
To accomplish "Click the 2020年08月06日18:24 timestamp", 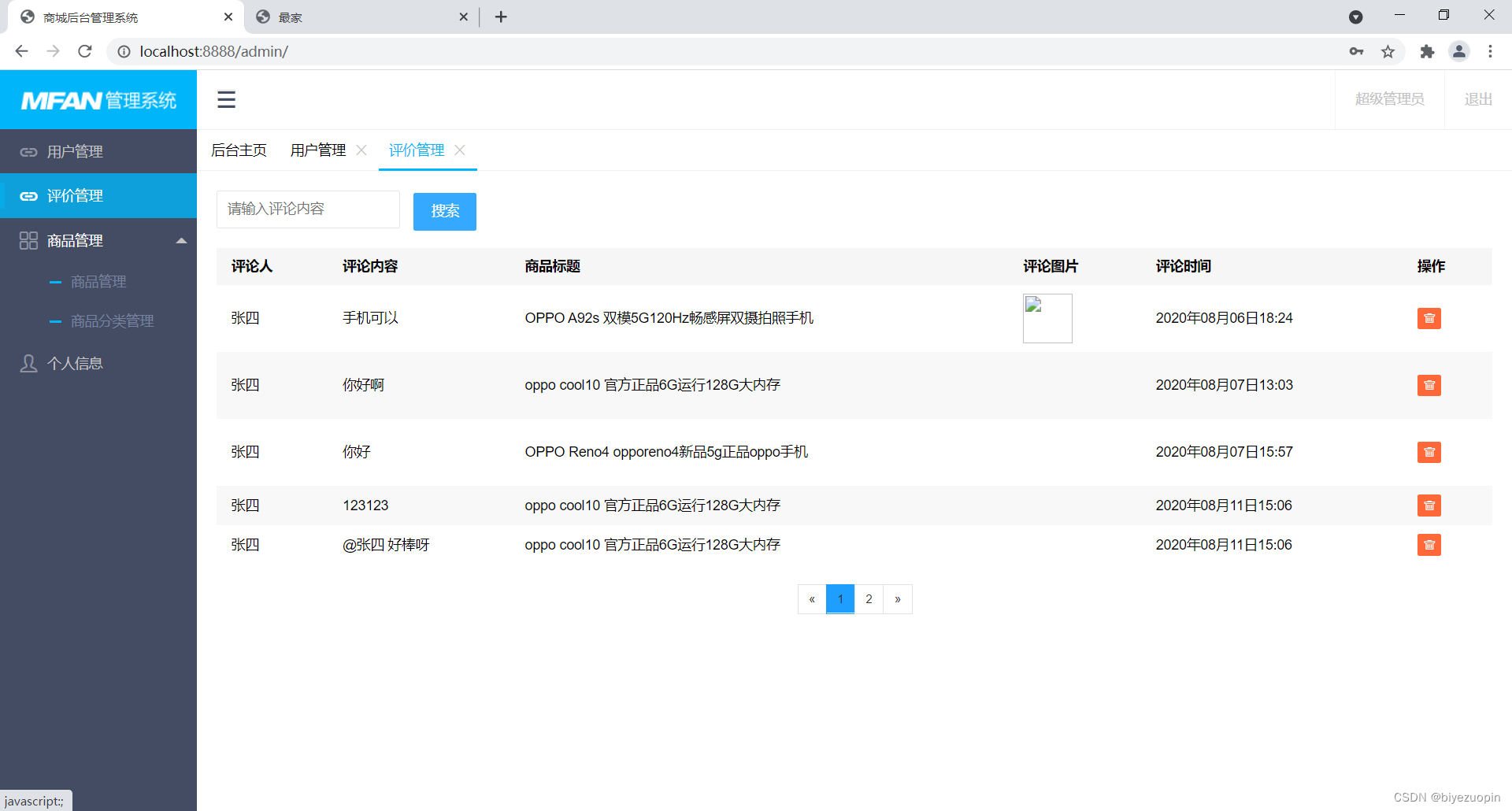I will [x=1224, y=318].
